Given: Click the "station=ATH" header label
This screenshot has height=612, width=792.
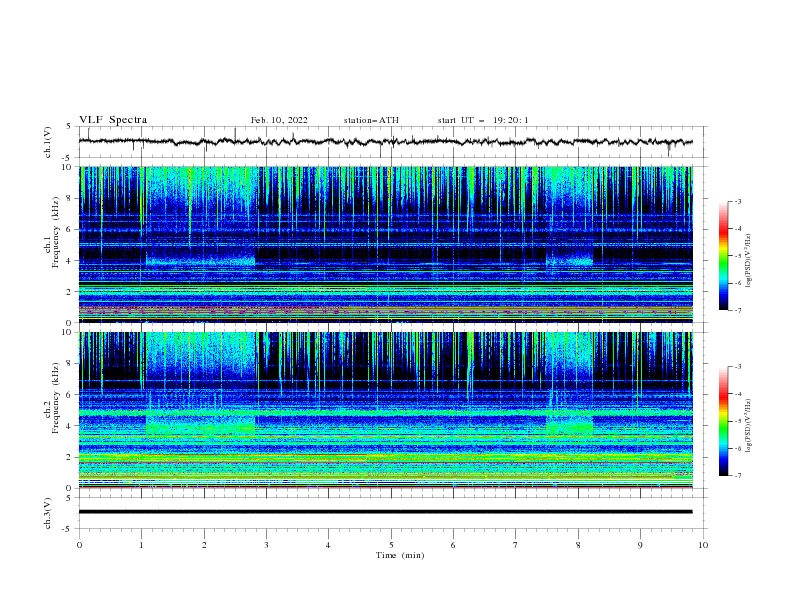Looking at the screenshot, I should click(371, 120).
